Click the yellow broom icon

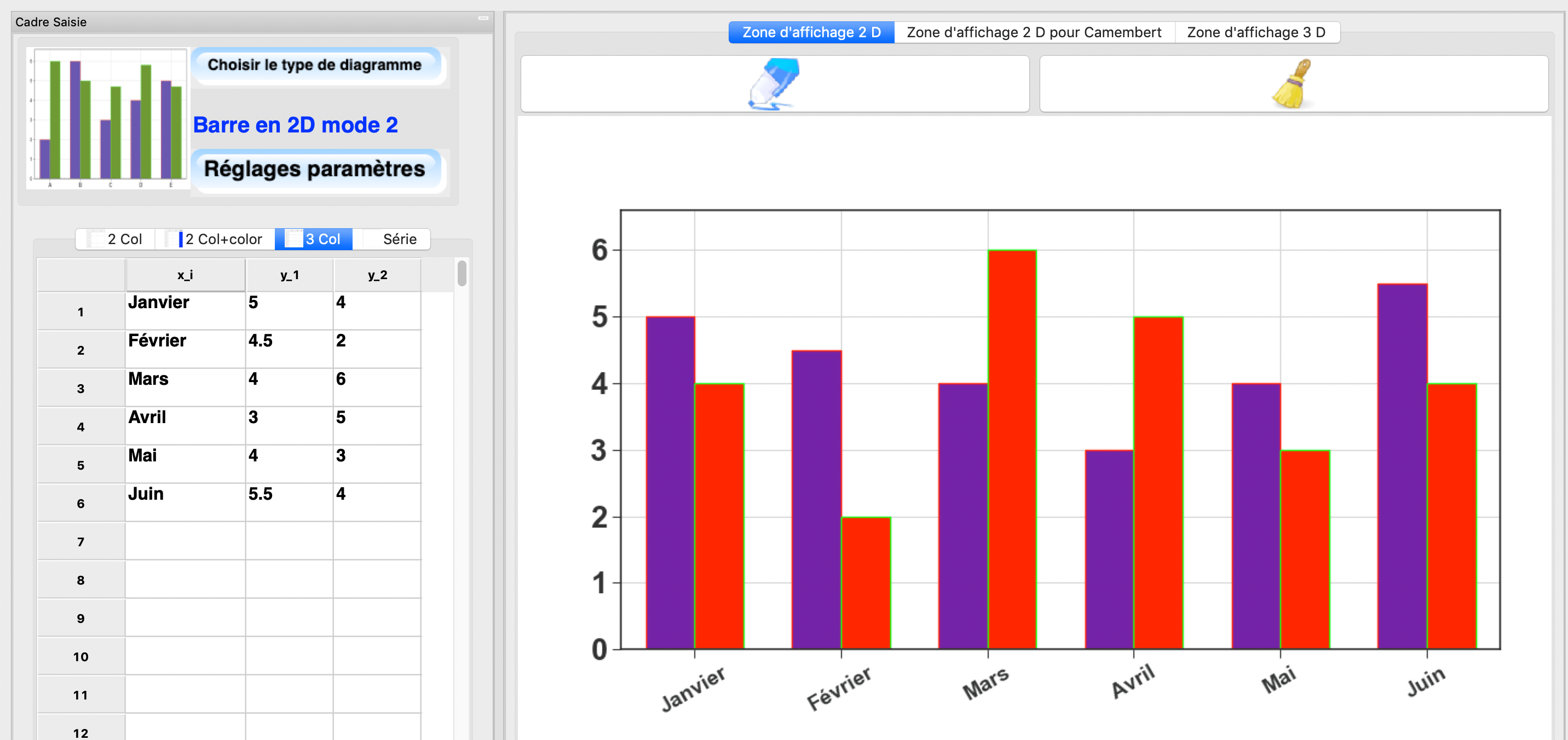tap(1293, 84)
